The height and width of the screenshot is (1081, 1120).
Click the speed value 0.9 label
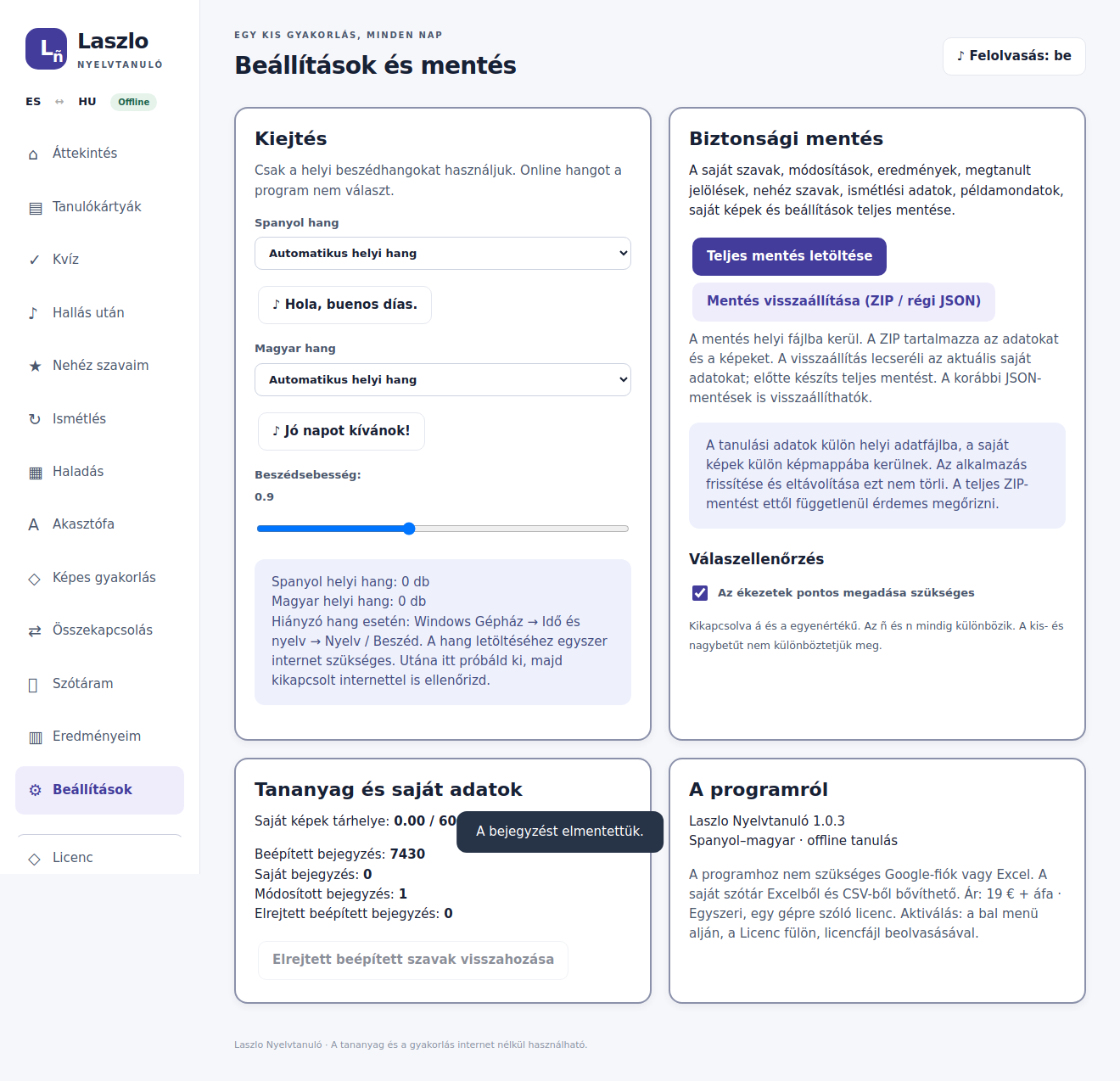(264, 497)
